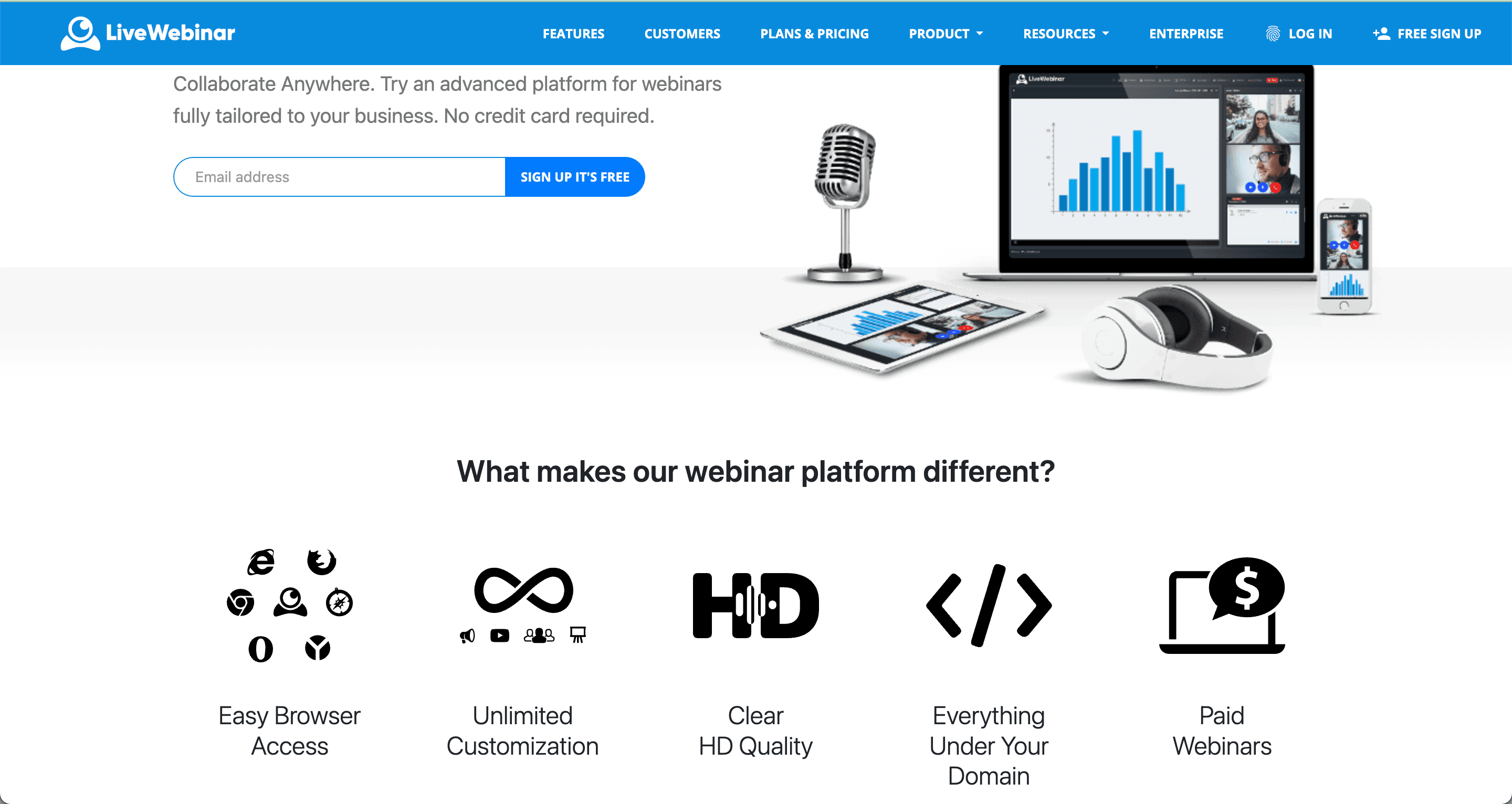Click the email address input field
Image resolution: width=1512 pixels, height=804 pixels.
click(x=339, y=176)
